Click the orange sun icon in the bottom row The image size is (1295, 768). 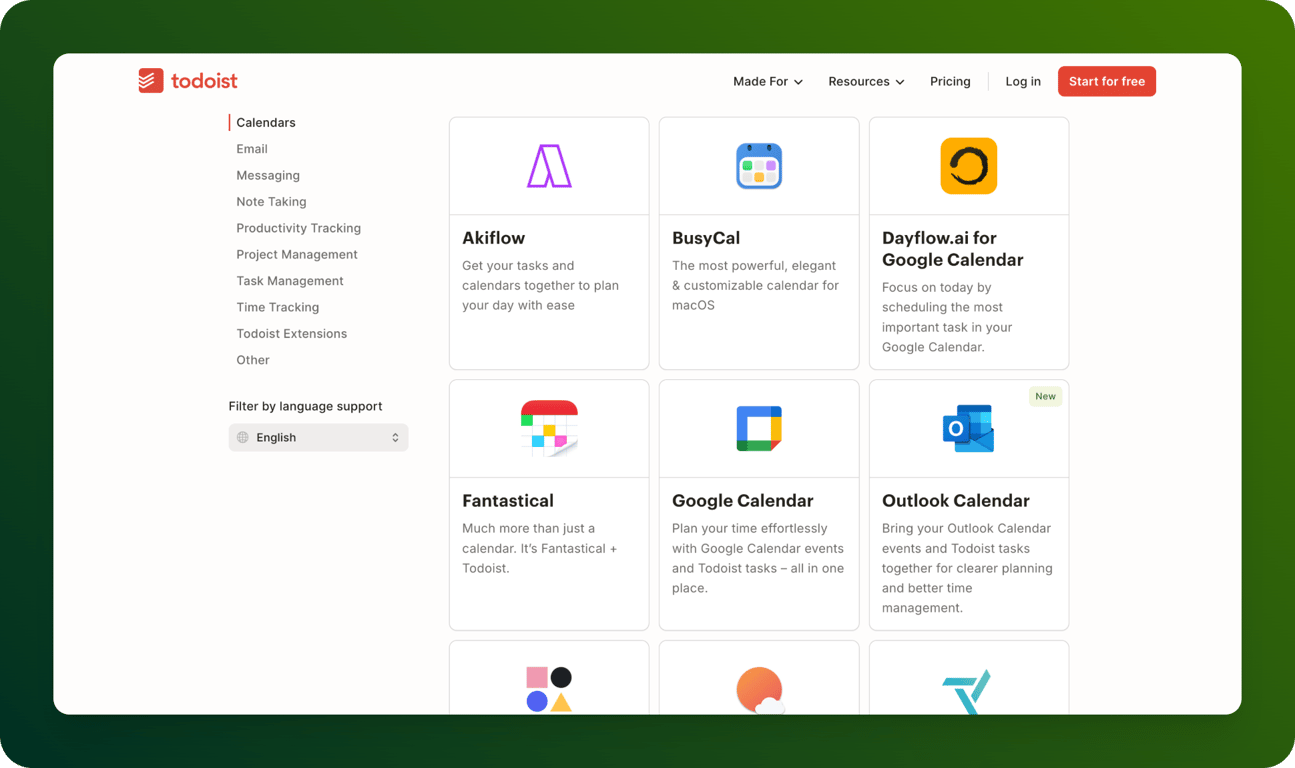click(758, 690)
